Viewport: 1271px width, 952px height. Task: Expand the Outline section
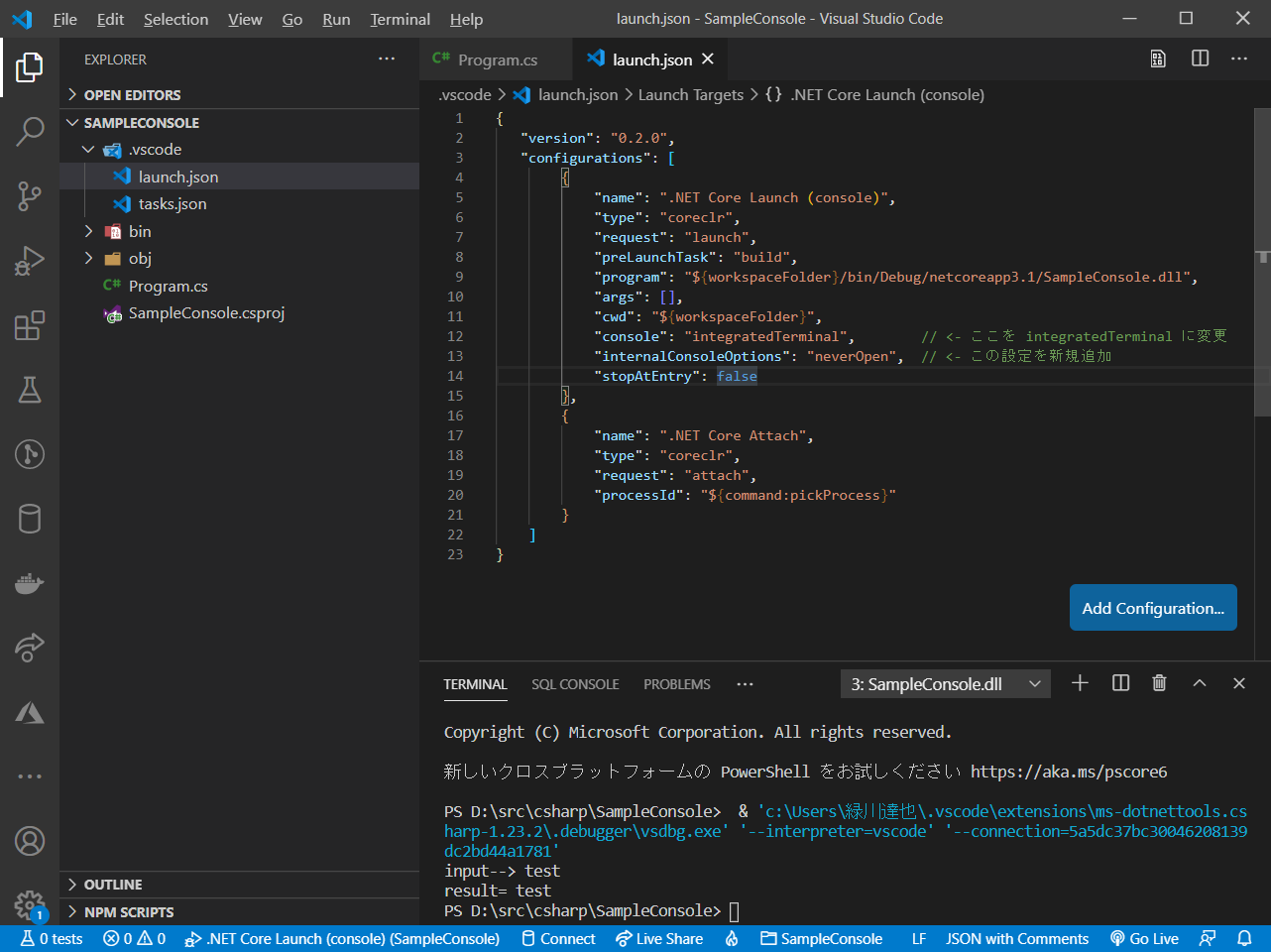coord(239,885)
